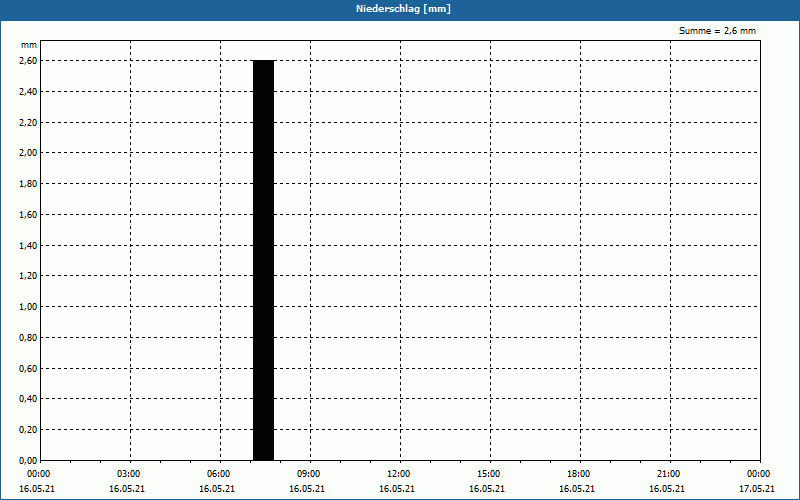Image resolution: width=800 pixels, height=500 pixels.
Task: Click the 'mm' unit label on y-axis
Action: point(29,45)
